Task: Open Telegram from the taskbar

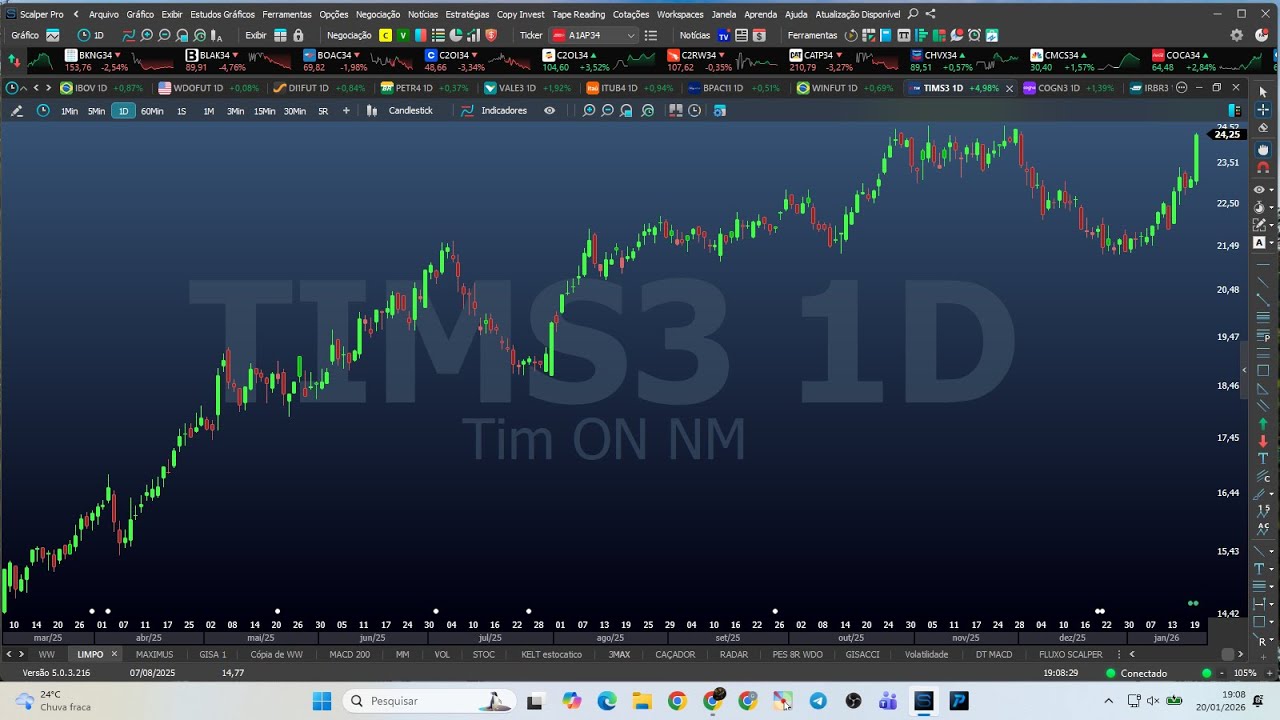Action: 818,701
